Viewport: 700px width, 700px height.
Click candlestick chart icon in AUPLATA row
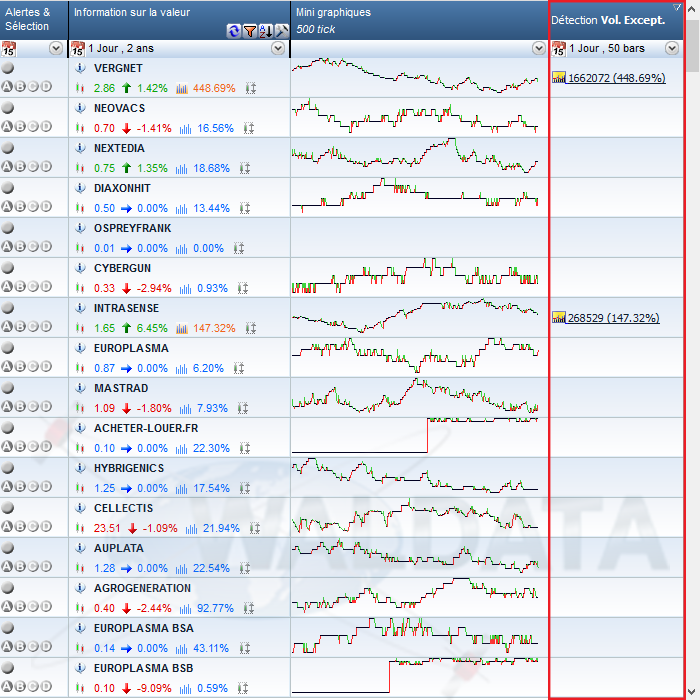[80, 568]
